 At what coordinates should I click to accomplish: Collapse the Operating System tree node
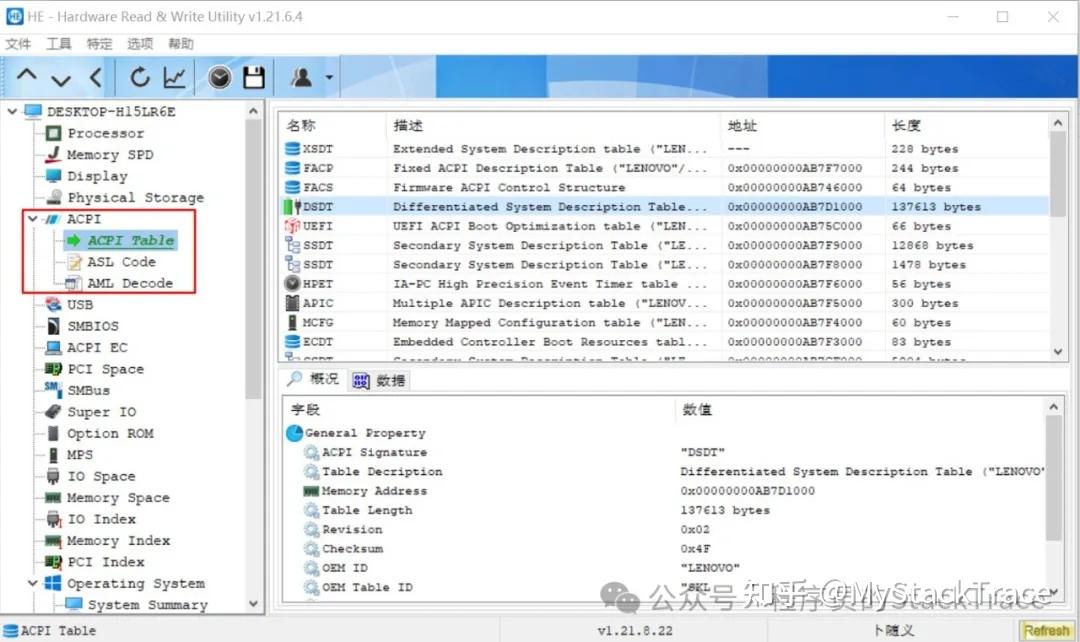click(32, 583)
